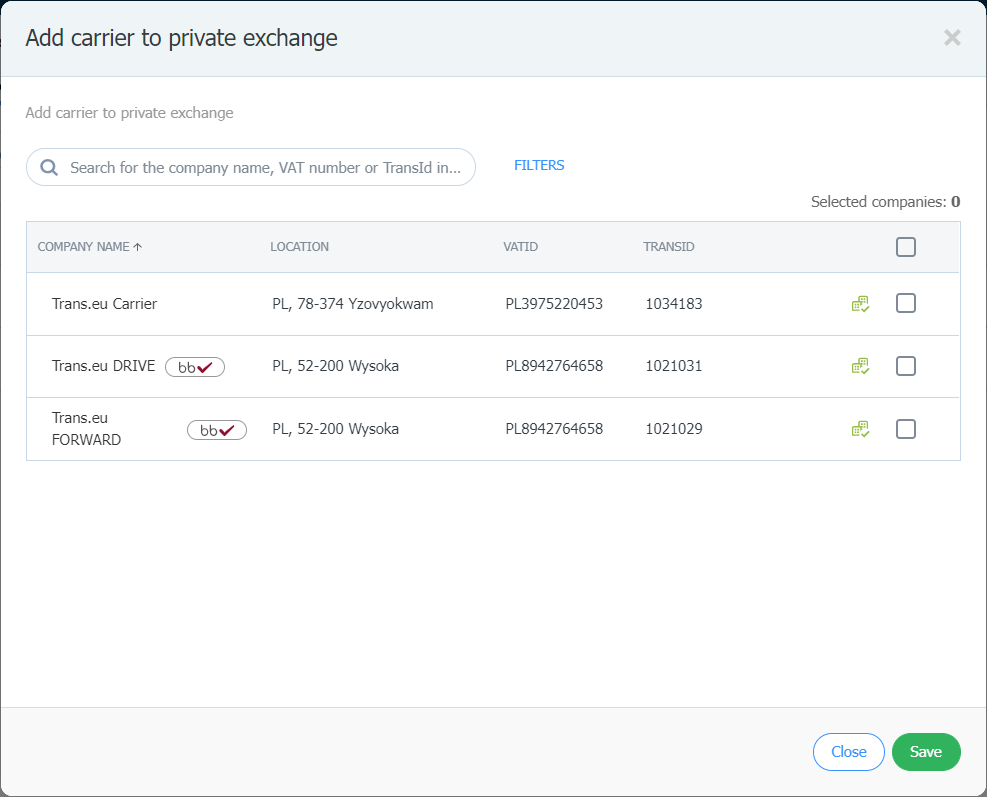Click the TRANSID column header
The width and height of the screenshot is (987, 797).
click(668, 247)
